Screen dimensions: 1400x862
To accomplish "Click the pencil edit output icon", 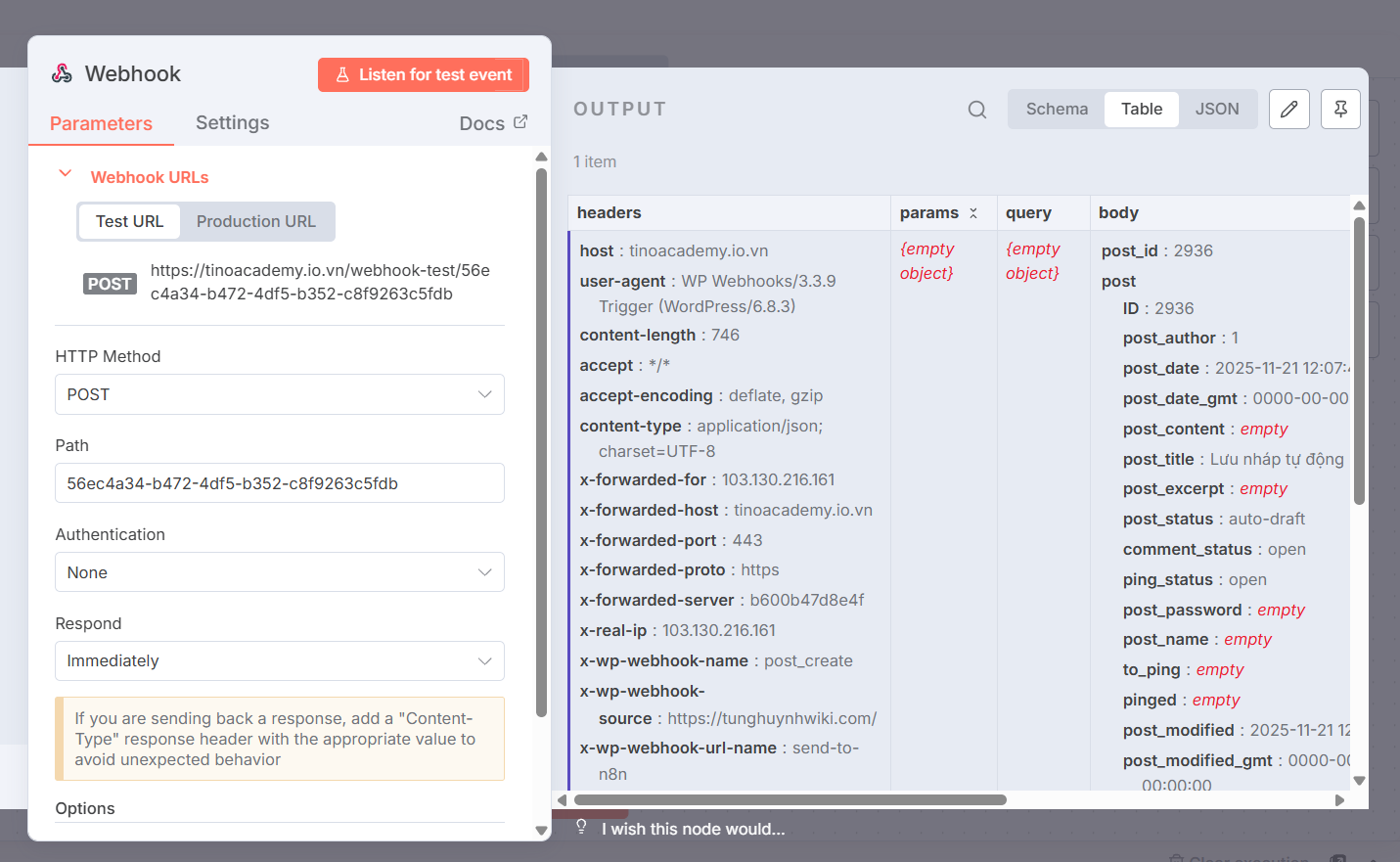I will tap(1288, 110).
